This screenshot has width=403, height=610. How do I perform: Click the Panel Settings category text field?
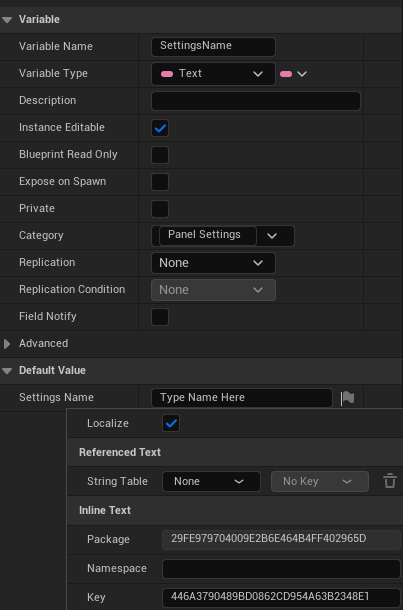(208, 236)
